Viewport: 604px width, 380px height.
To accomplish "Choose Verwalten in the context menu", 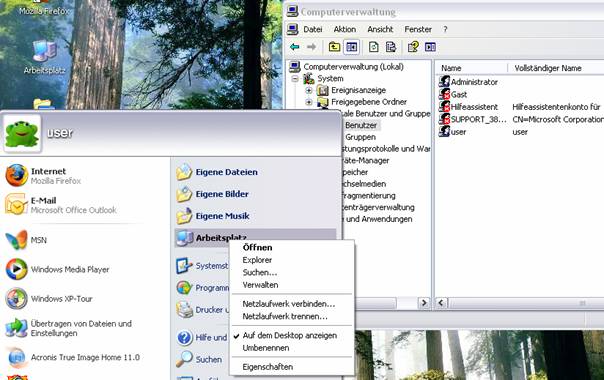I will 292,285.
